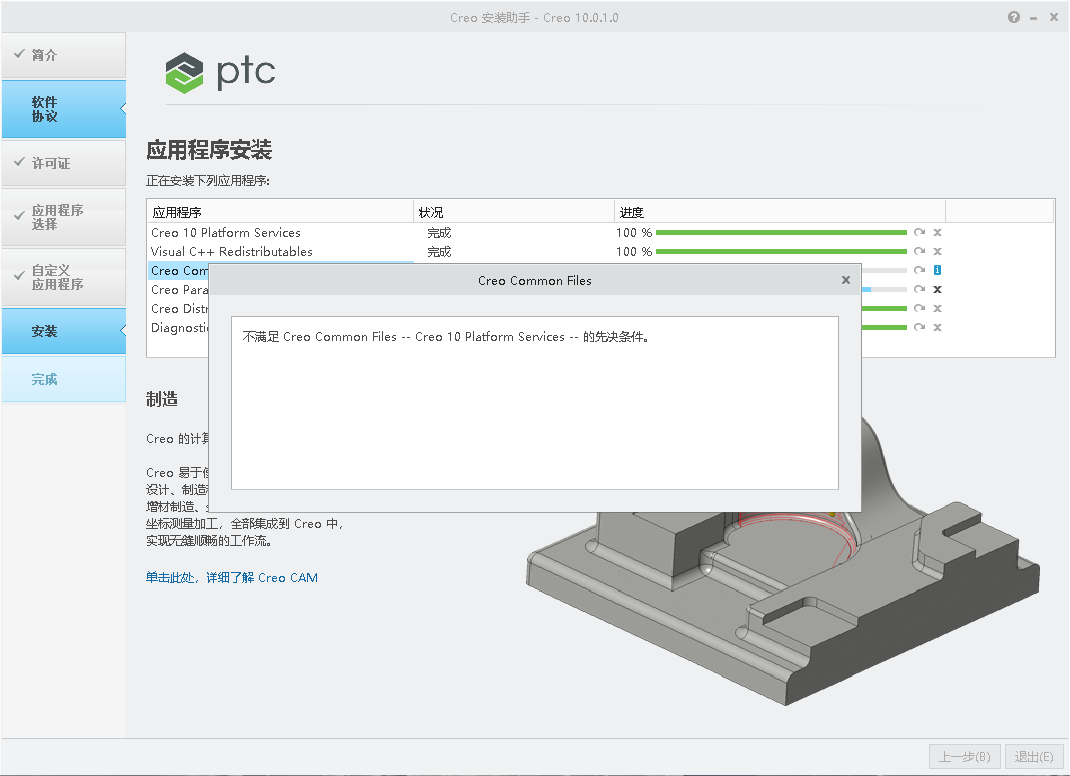Retry icon for Creo Parametric row
Screen dimensions: 1070x776
919,289
